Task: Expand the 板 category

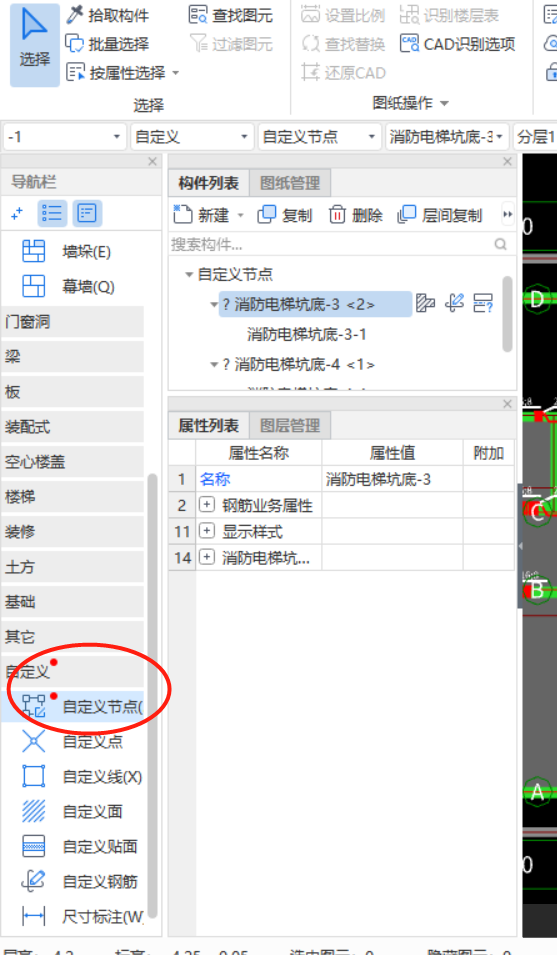Action: tap(73, 392)
